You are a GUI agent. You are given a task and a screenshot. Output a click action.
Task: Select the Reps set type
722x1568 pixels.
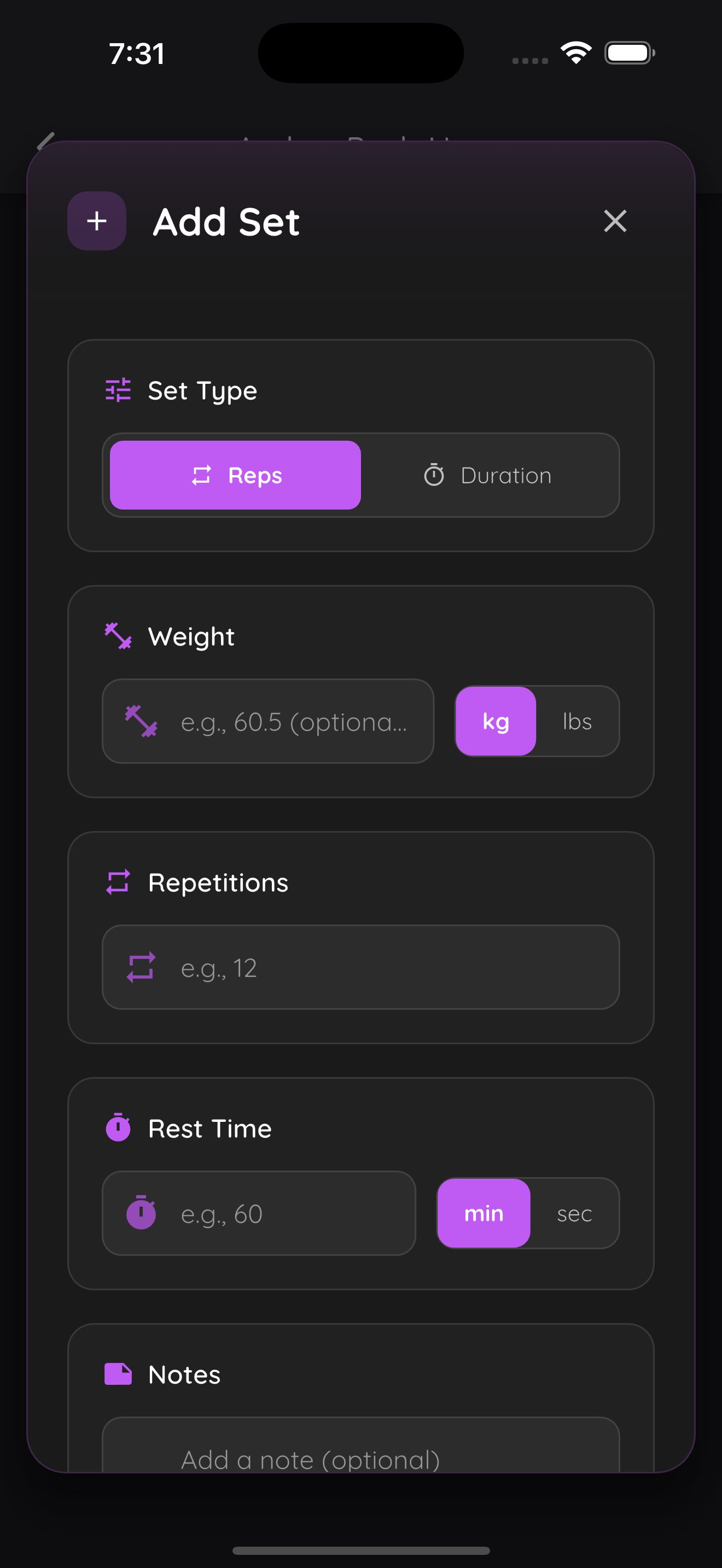click(236, 475)
